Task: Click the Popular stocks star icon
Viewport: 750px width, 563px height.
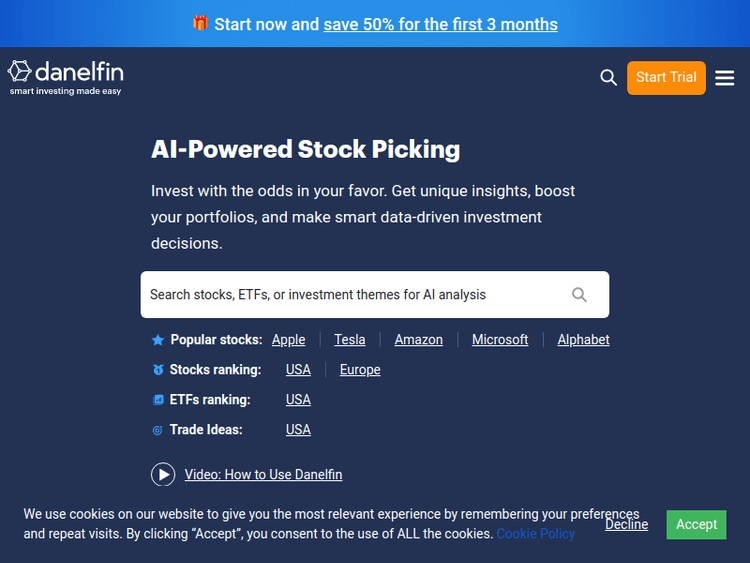Action: click(x=158, y=340)
